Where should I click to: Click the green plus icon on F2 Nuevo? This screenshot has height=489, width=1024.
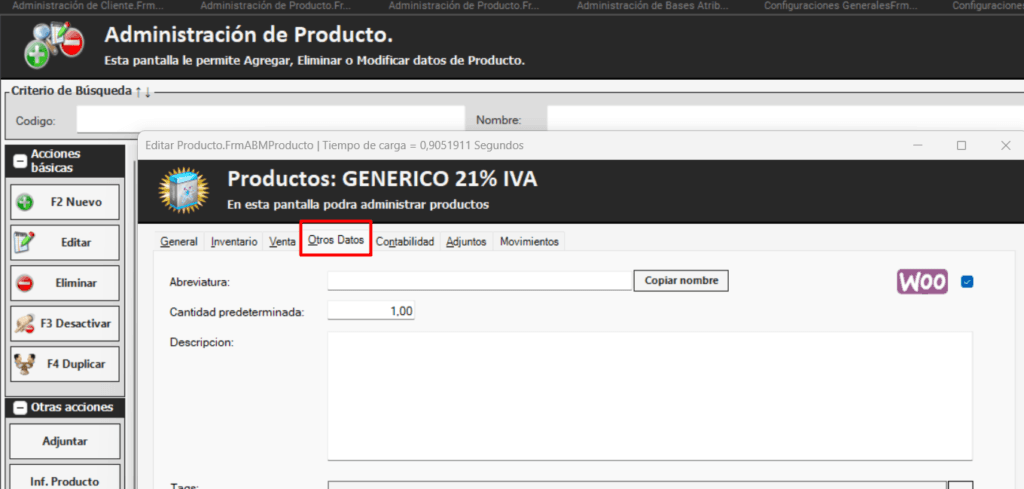click(x=25, y=202)
